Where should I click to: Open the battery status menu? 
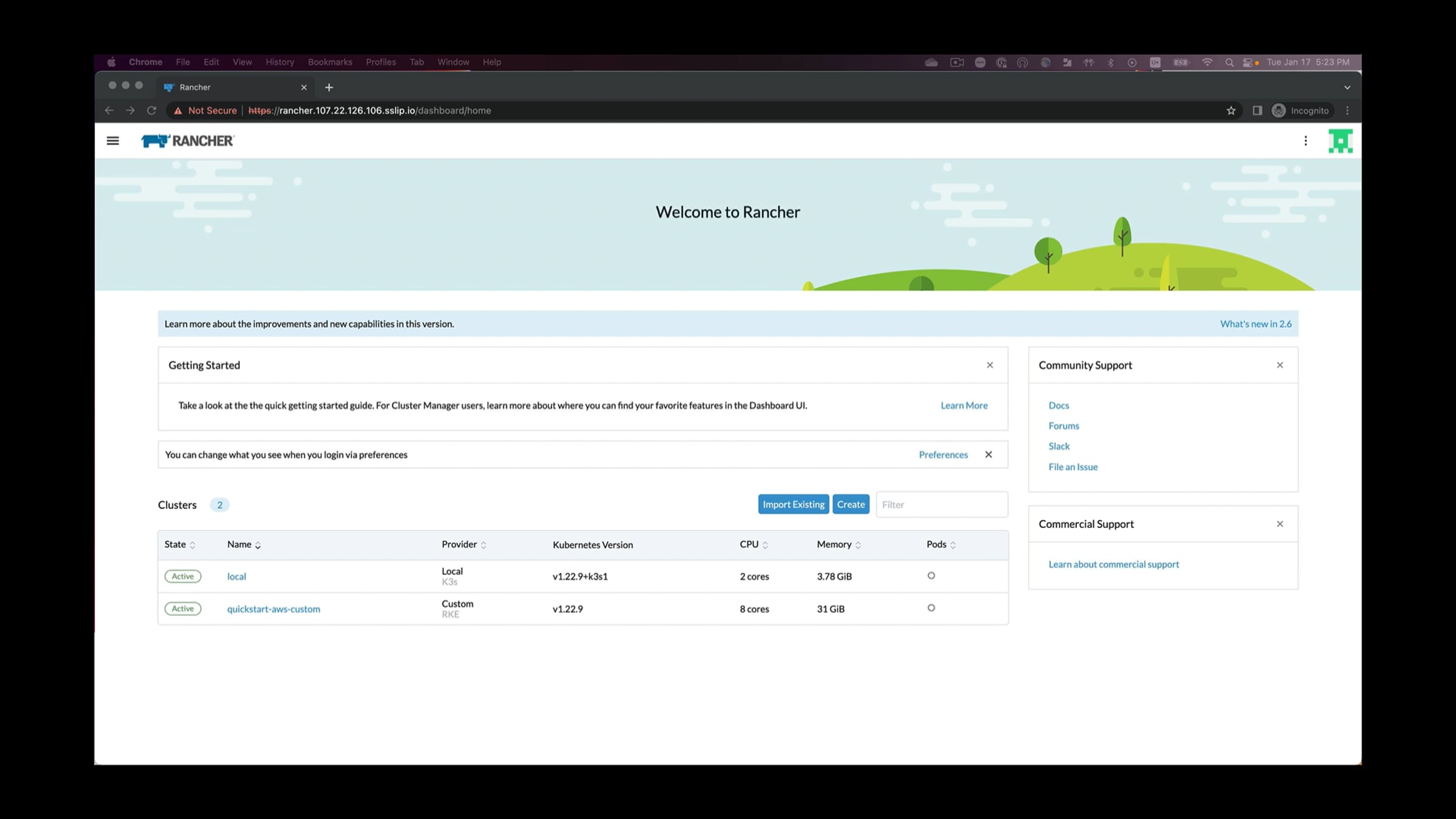point(1181,62)
